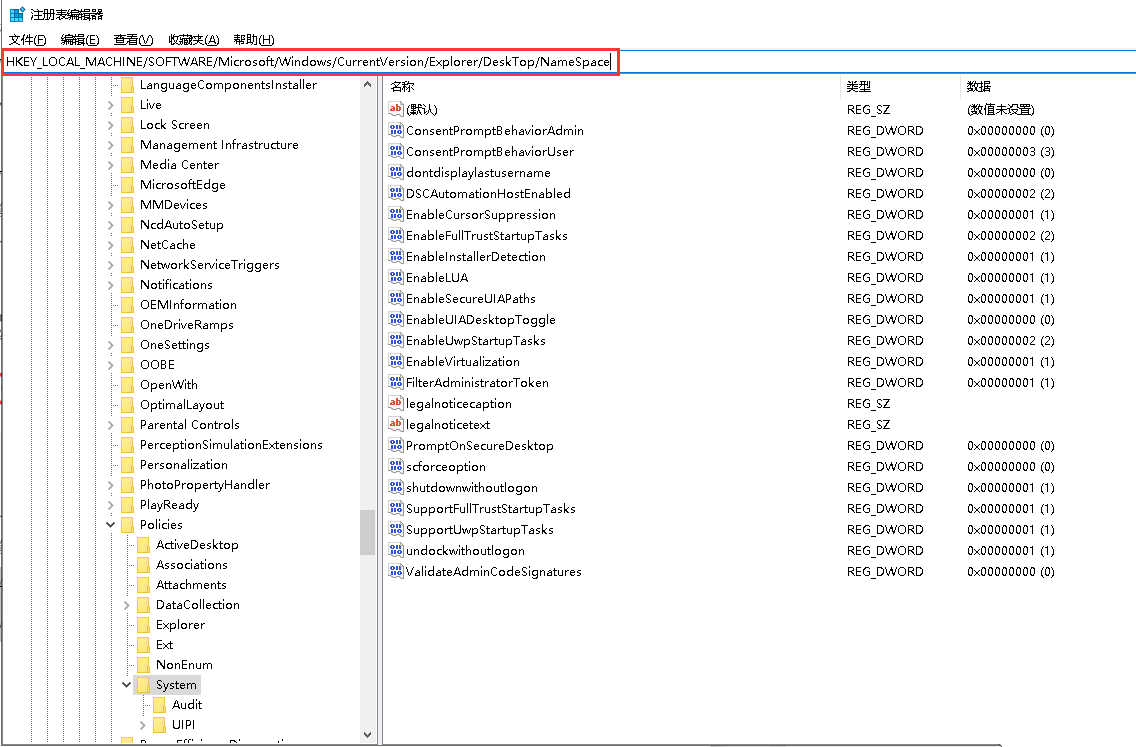Click the DWORD icon of ConsentPromptBehaviorAdmin
Screen dimensions: 1136x747
396,130
